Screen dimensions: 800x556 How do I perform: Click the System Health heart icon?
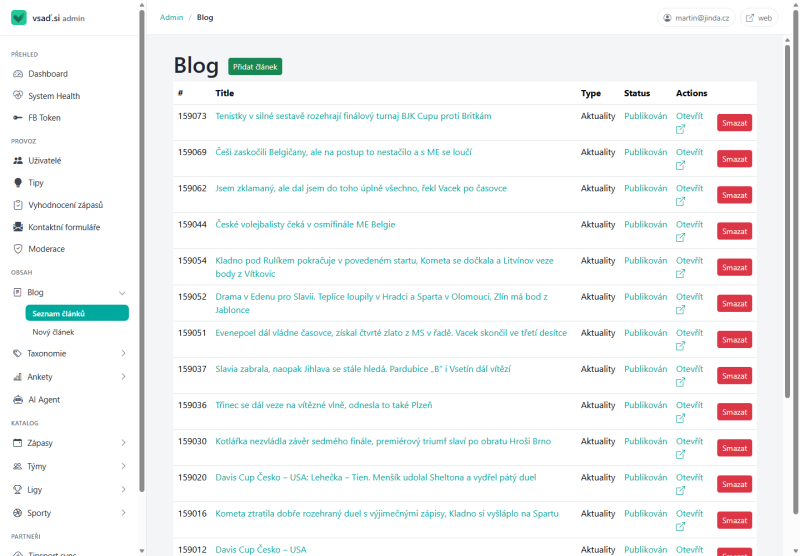[x=18, y=95]
